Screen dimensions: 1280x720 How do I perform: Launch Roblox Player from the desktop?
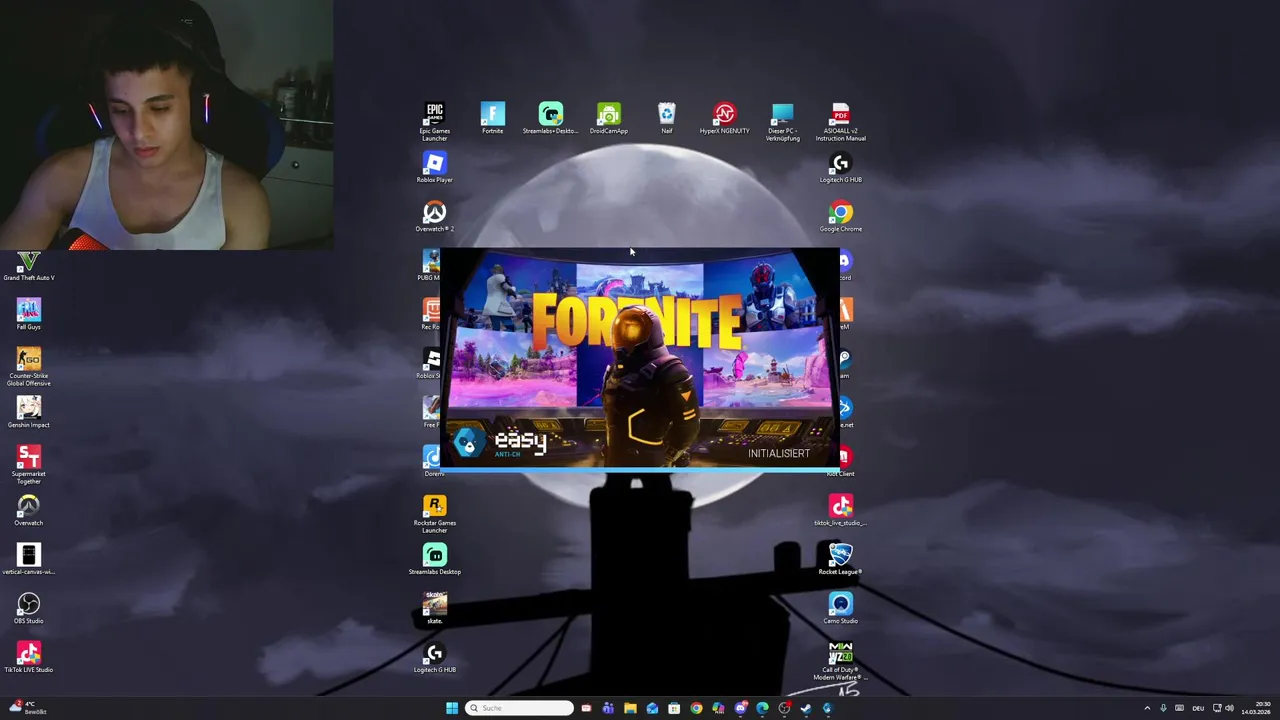tap(434, 167)
